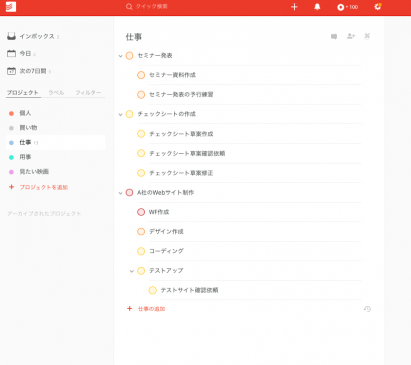This screenshot has width=411, height=365.
Task: Open project comments icon
Action: pyautogui.click(x=334, y=36)
